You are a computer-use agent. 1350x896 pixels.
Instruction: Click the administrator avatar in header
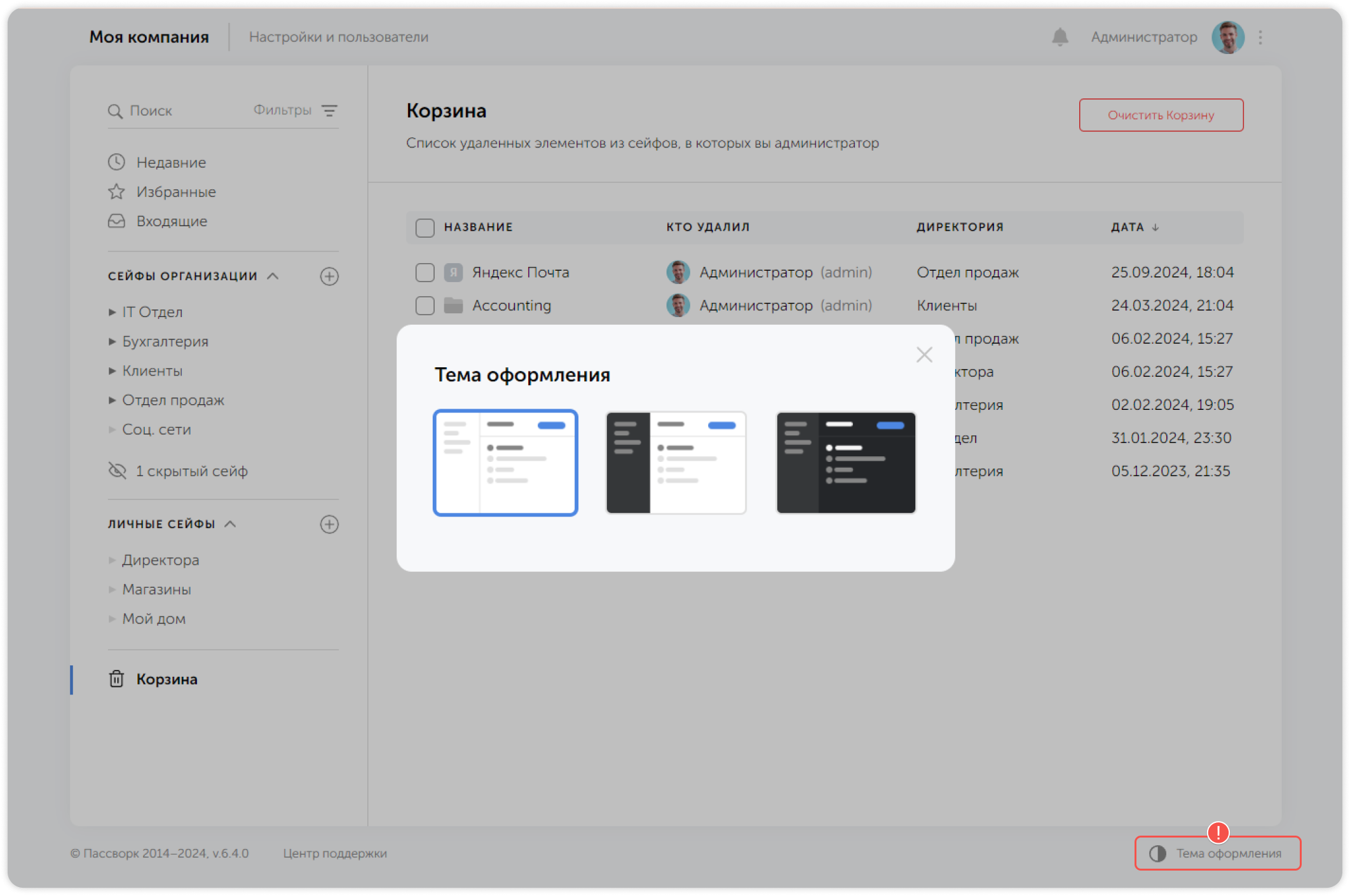[1227, 37]
